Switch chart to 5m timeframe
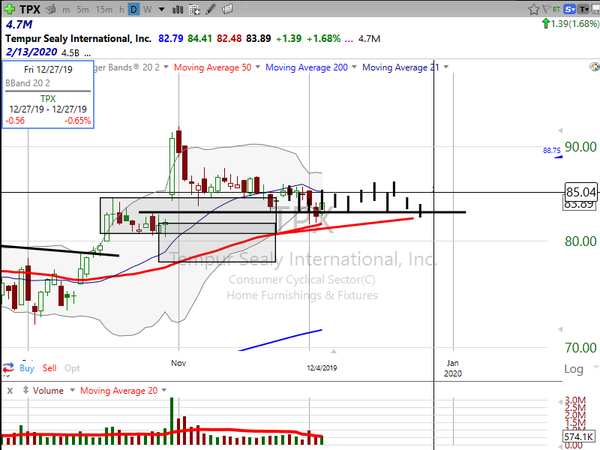The width and height of the screenshot is (600, 450). (83, 10)
